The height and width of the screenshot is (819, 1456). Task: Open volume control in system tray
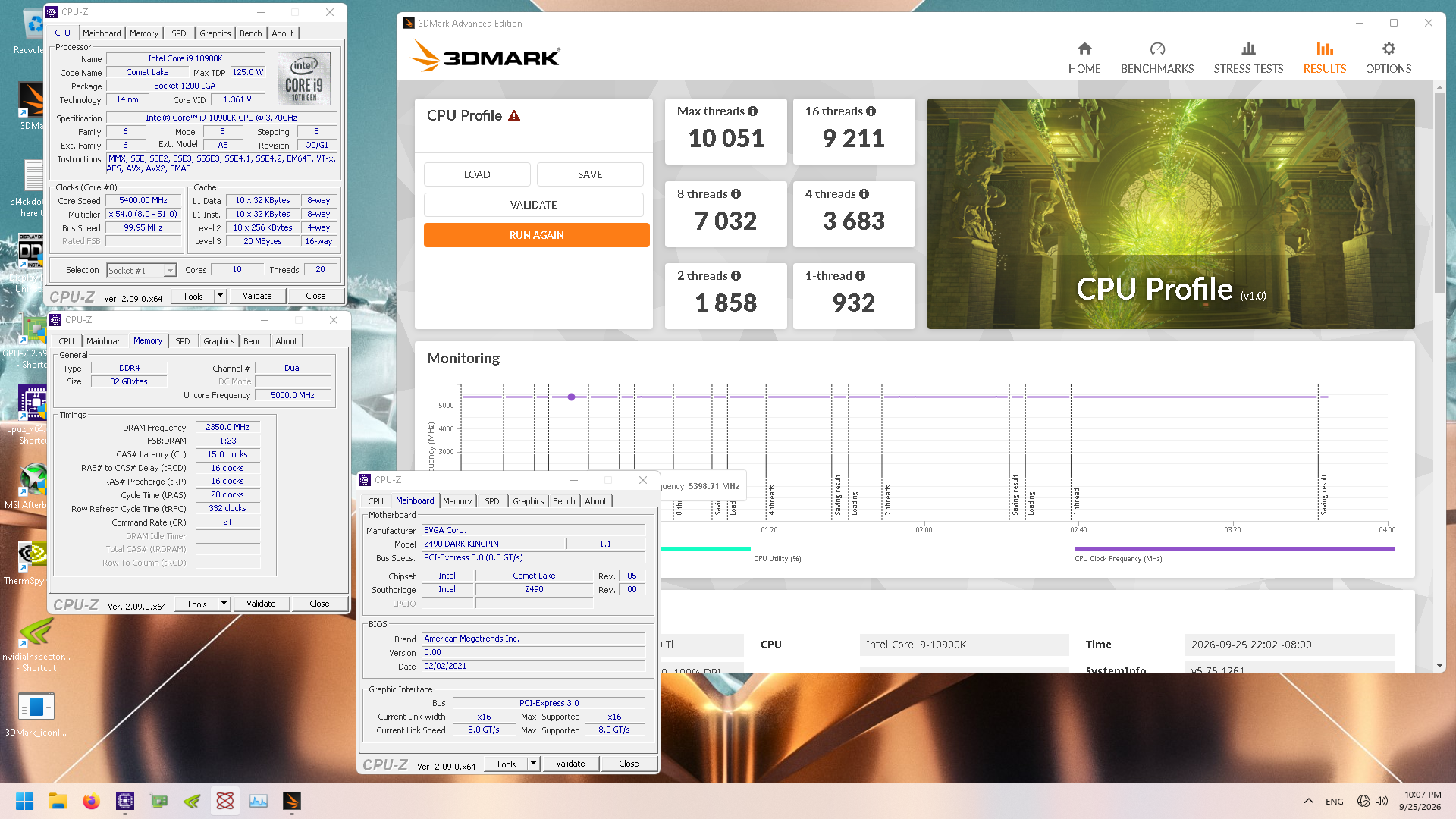pos(1382,801)
